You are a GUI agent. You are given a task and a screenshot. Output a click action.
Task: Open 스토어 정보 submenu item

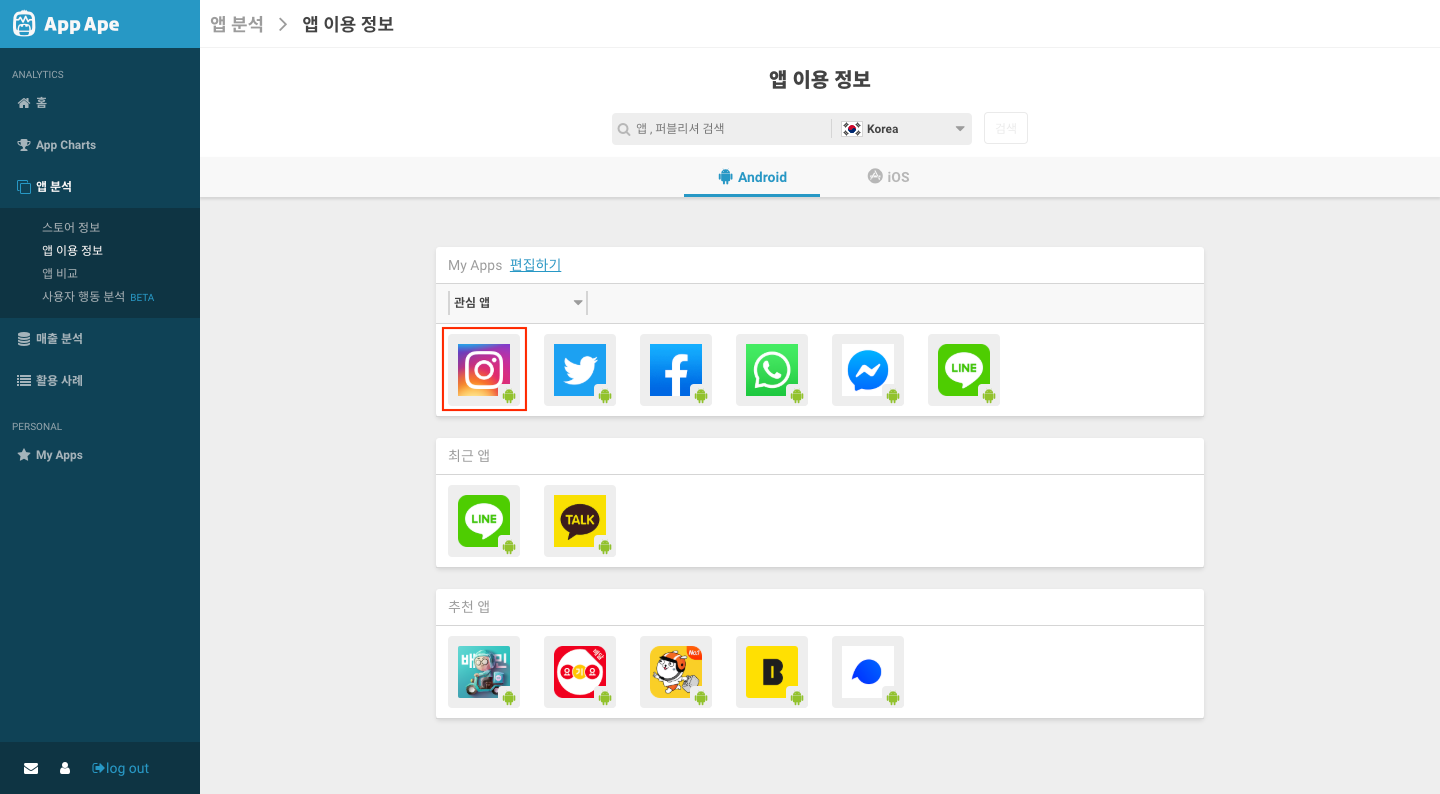[x=71, y=228]
